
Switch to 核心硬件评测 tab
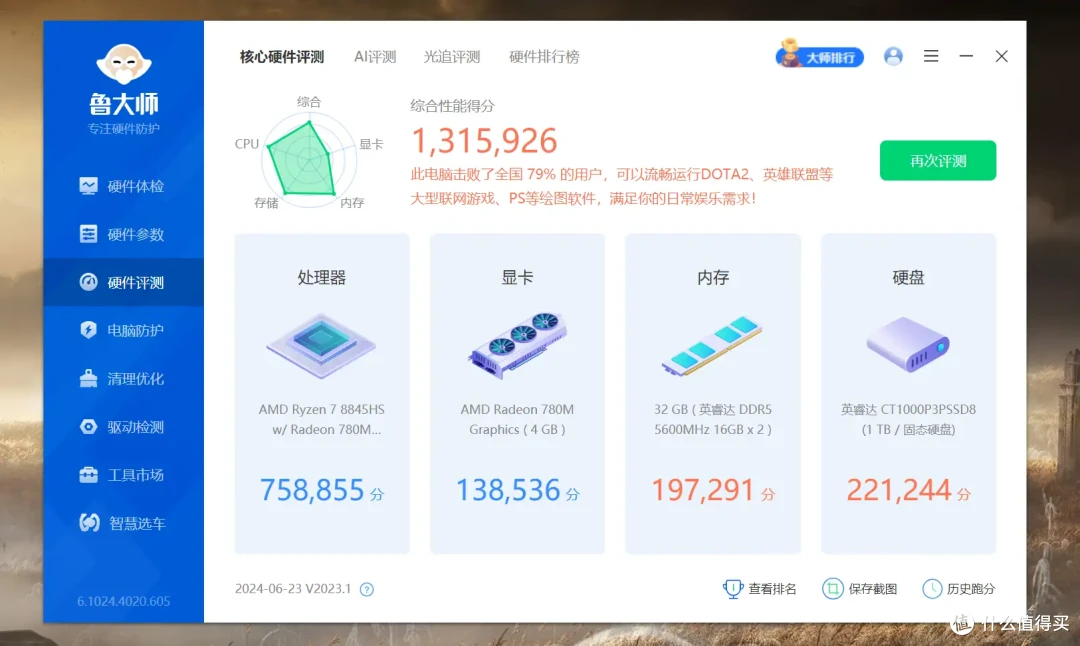[282, 56]
